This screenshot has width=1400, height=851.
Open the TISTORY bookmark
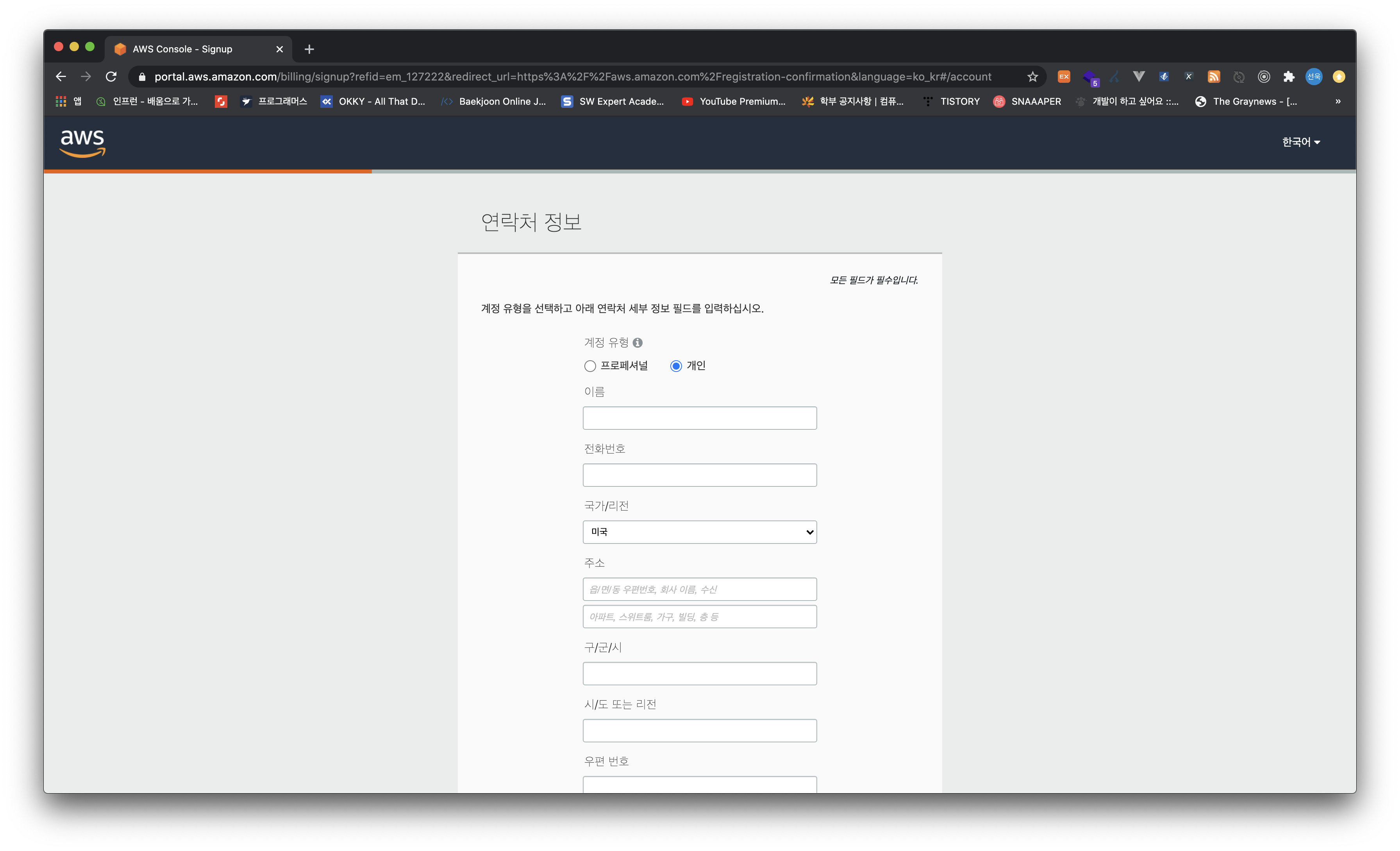952,101
